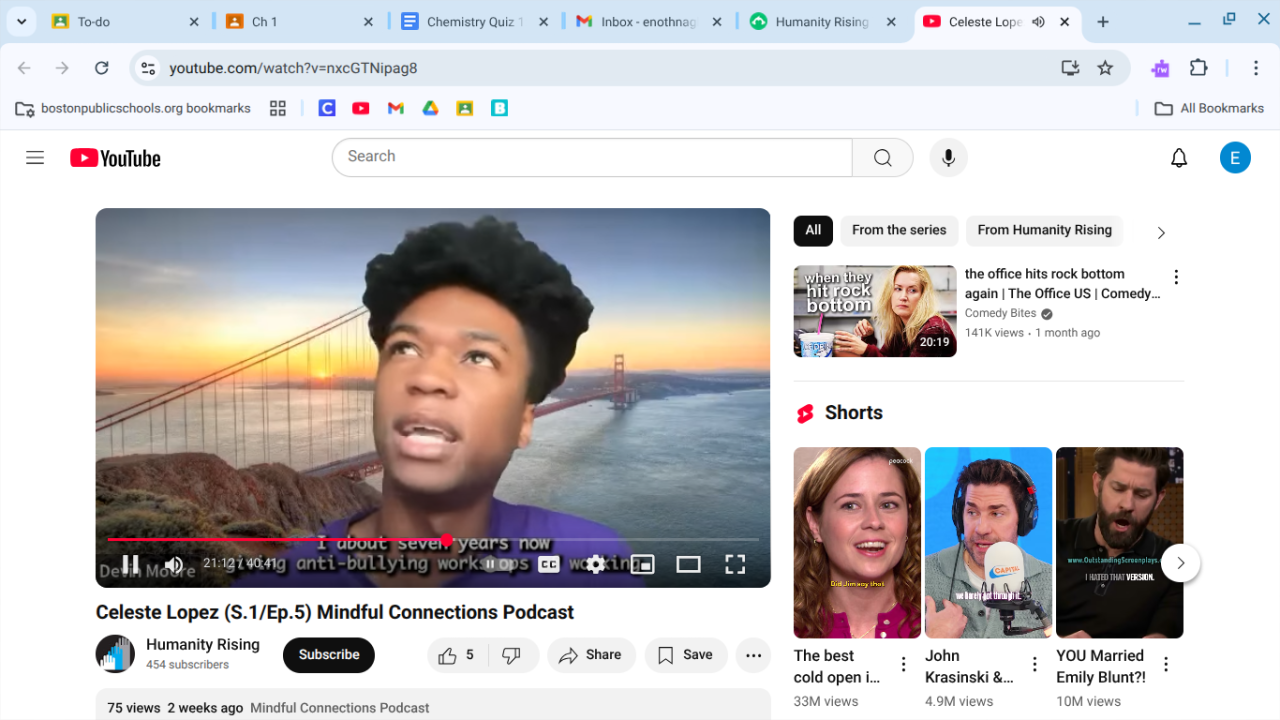This screenshot has height=720, width=1280.
Task: Toggle closed captions on the video
Action: 548,564
